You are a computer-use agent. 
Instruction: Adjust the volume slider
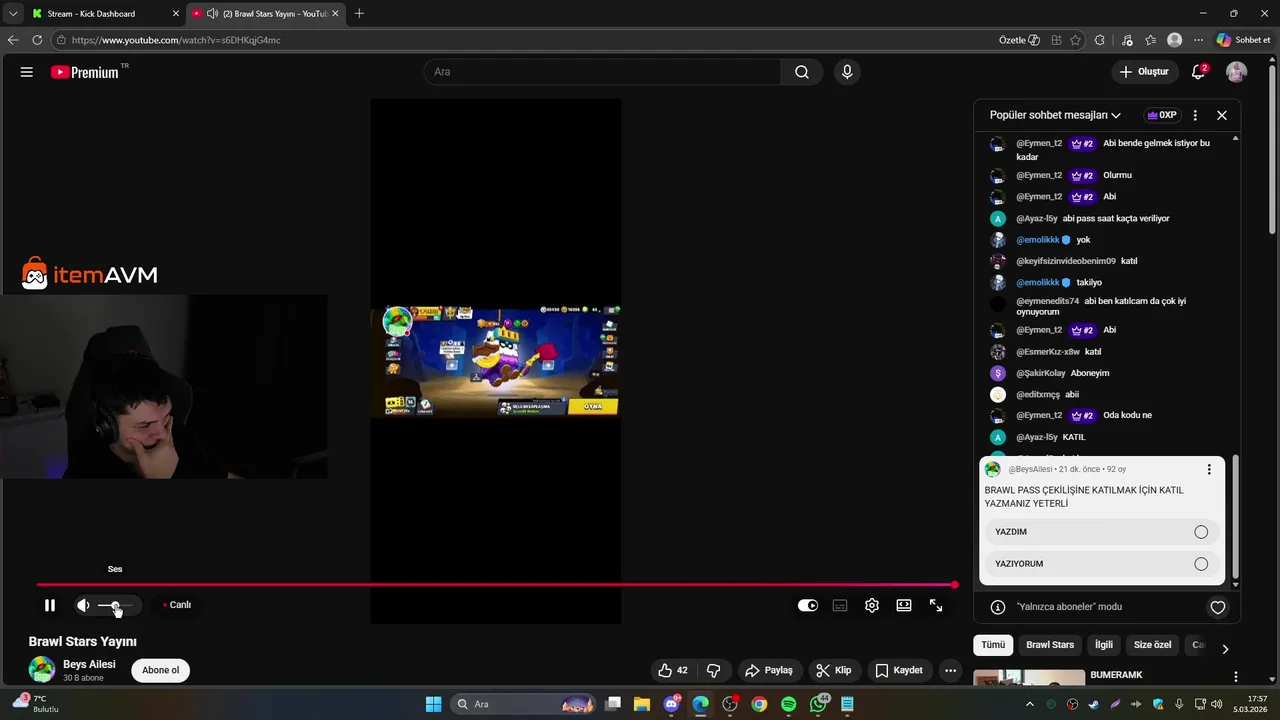point(116,605)
